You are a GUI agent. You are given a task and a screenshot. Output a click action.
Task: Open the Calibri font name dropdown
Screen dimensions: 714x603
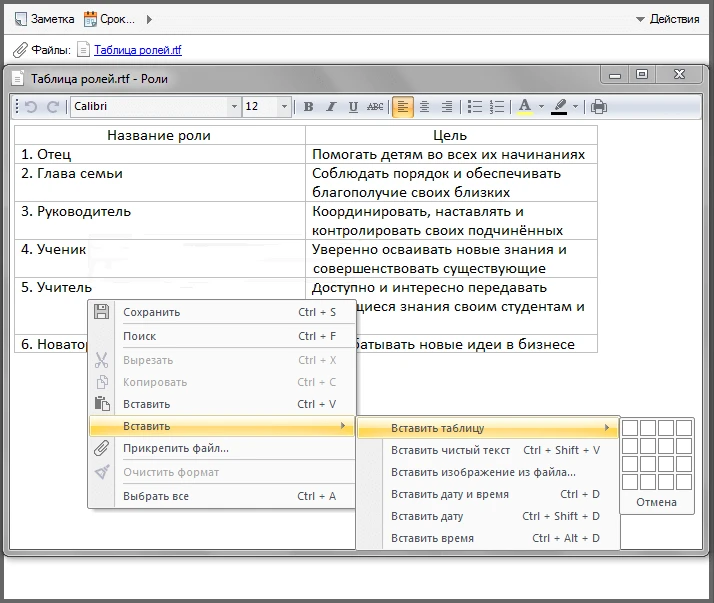234,107
